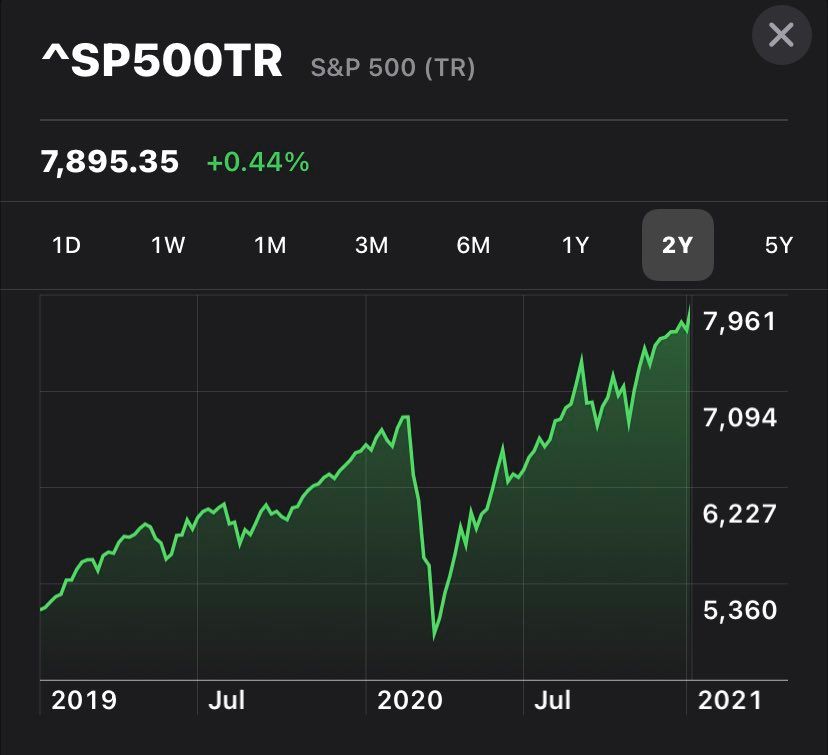This screenshot has height=755, width=828.
Task: Click the selected 2Y range tab
Action: point(677,245)
